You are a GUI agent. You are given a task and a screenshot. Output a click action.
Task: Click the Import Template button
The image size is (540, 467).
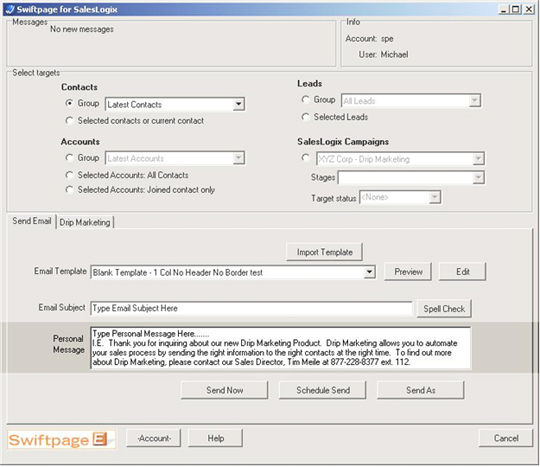[324, 252]
